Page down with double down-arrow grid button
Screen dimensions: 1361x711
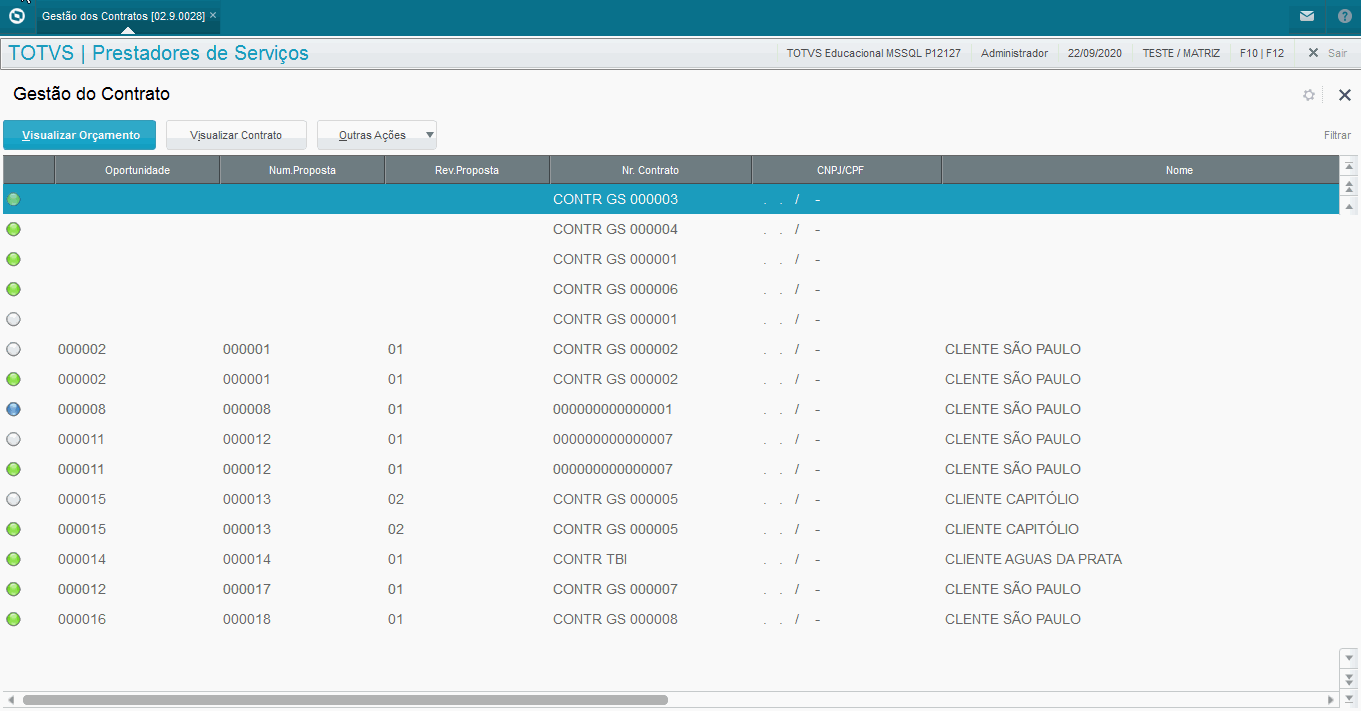(x=1349, y=677)
